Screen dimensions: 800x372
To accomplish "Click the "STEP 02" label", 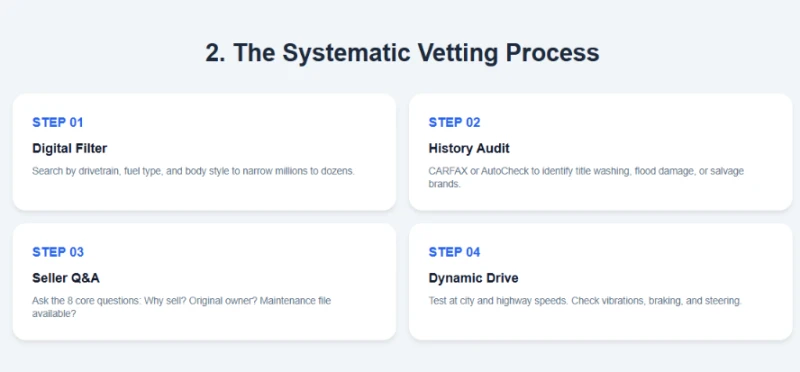I will pos(454,122).
